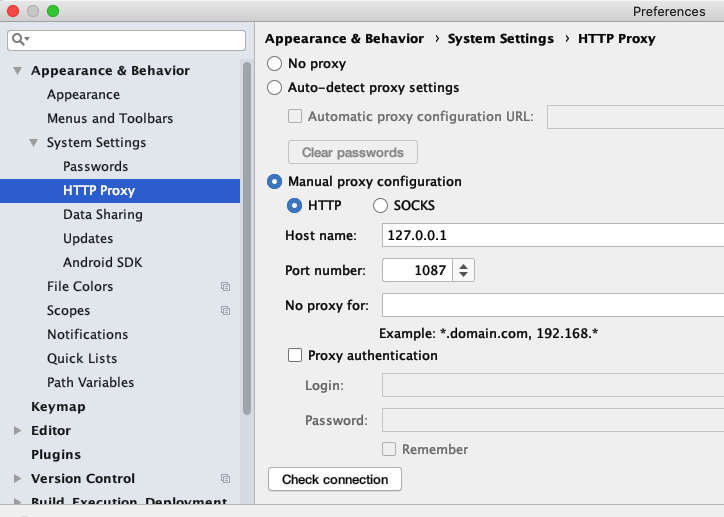Open Notifications settings

88,335
